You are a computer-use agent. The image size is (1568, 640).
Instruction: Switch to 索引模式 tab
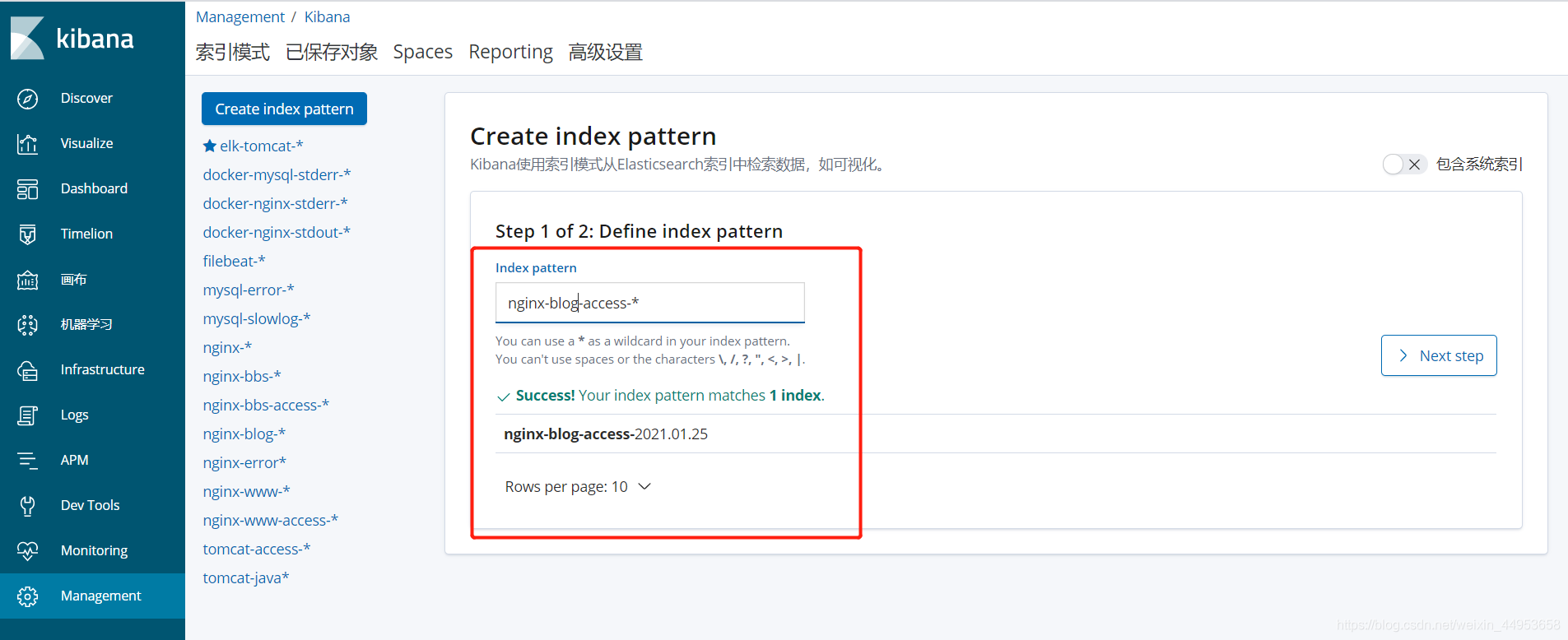(233, 52)
